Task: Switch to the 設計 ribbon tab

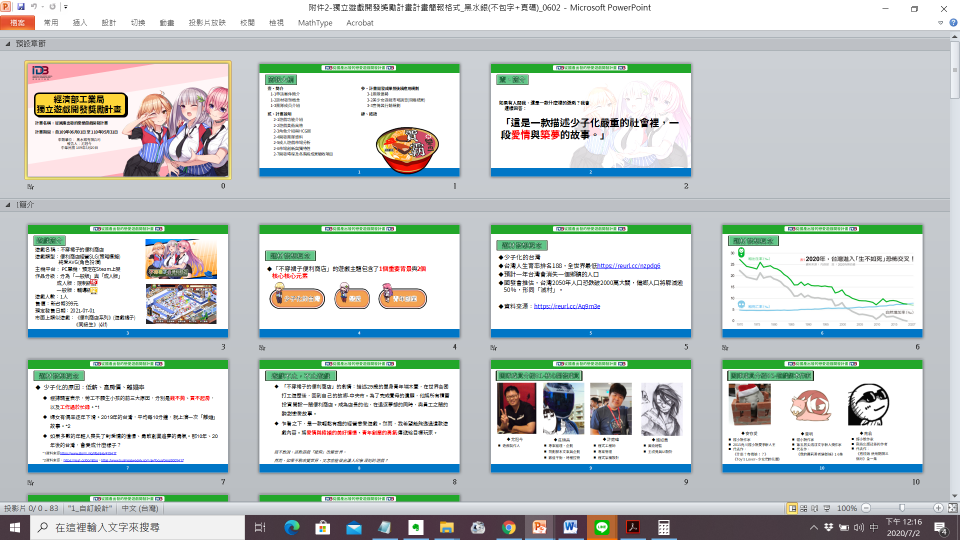Action: click(109, 23)
